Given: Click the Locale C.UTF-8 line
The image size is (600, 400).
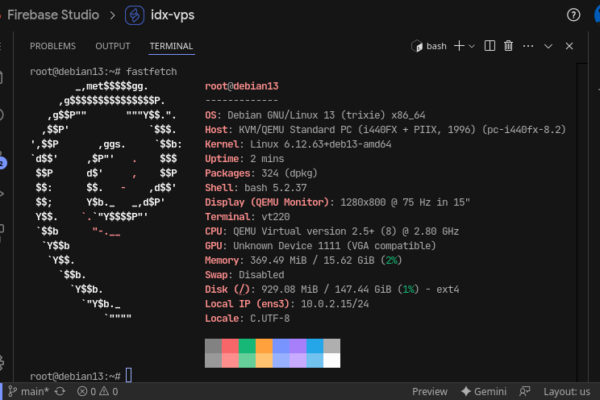Looking at the screenshot, I should click(247, 318).
